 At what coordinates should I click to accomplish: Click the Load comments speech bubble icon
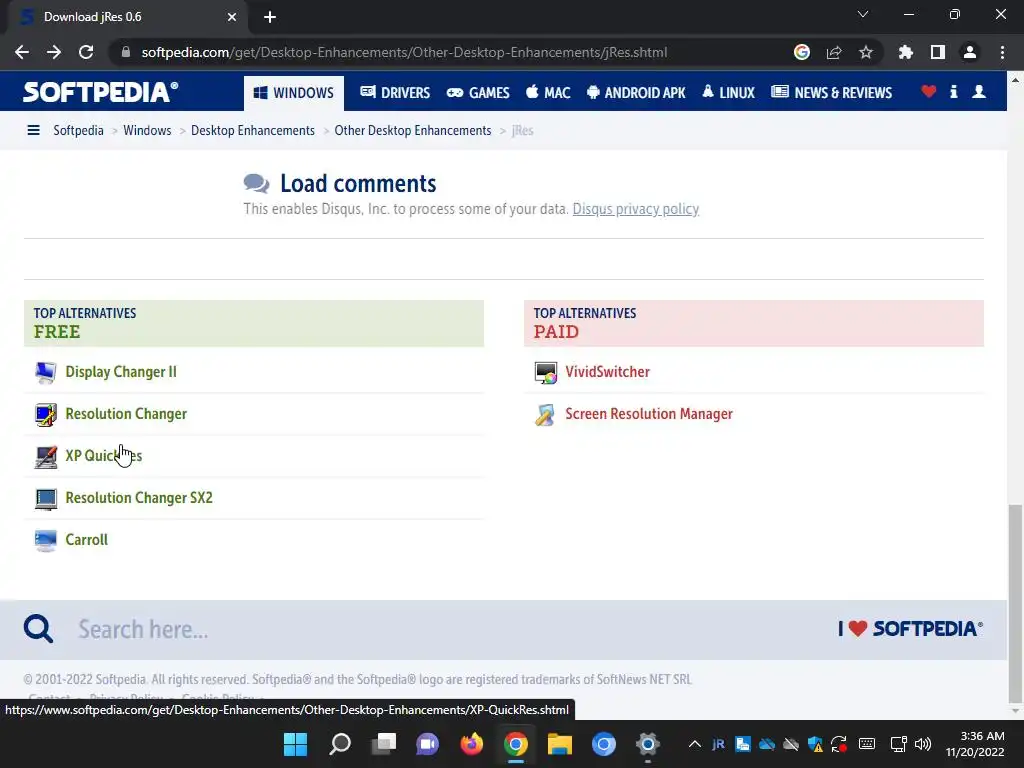[x=256, y=184]
